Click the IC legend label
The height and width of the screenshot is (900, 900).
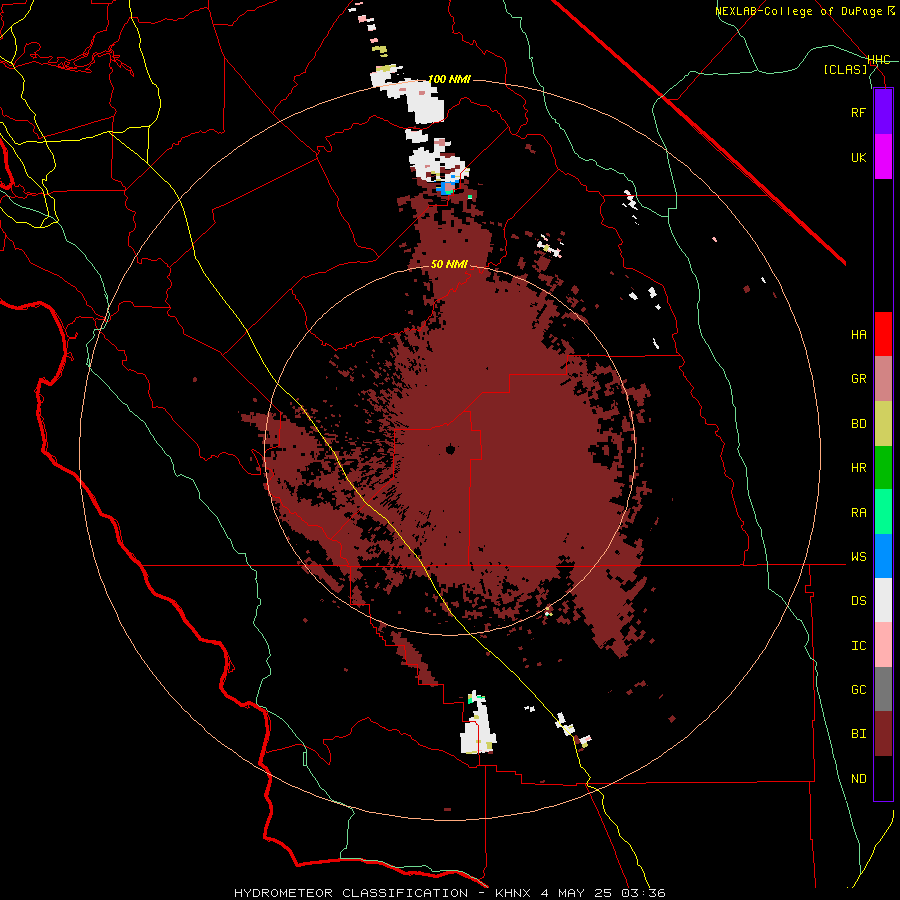tap(858, 646)
